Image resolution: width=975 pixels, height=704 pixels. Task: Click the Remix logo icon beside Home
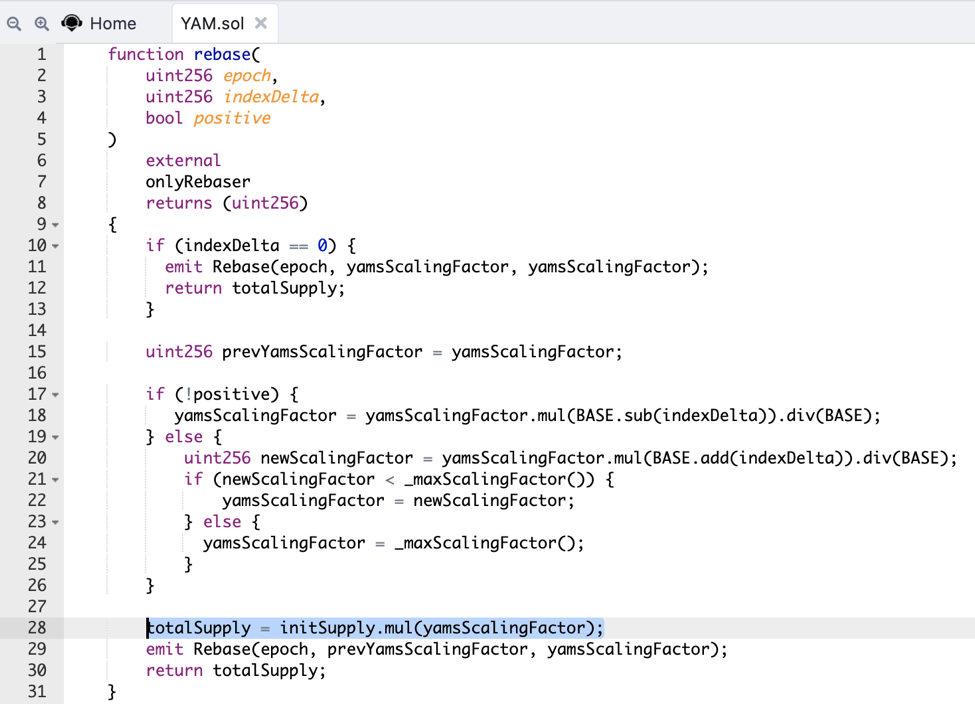click(x=72, y=23)
